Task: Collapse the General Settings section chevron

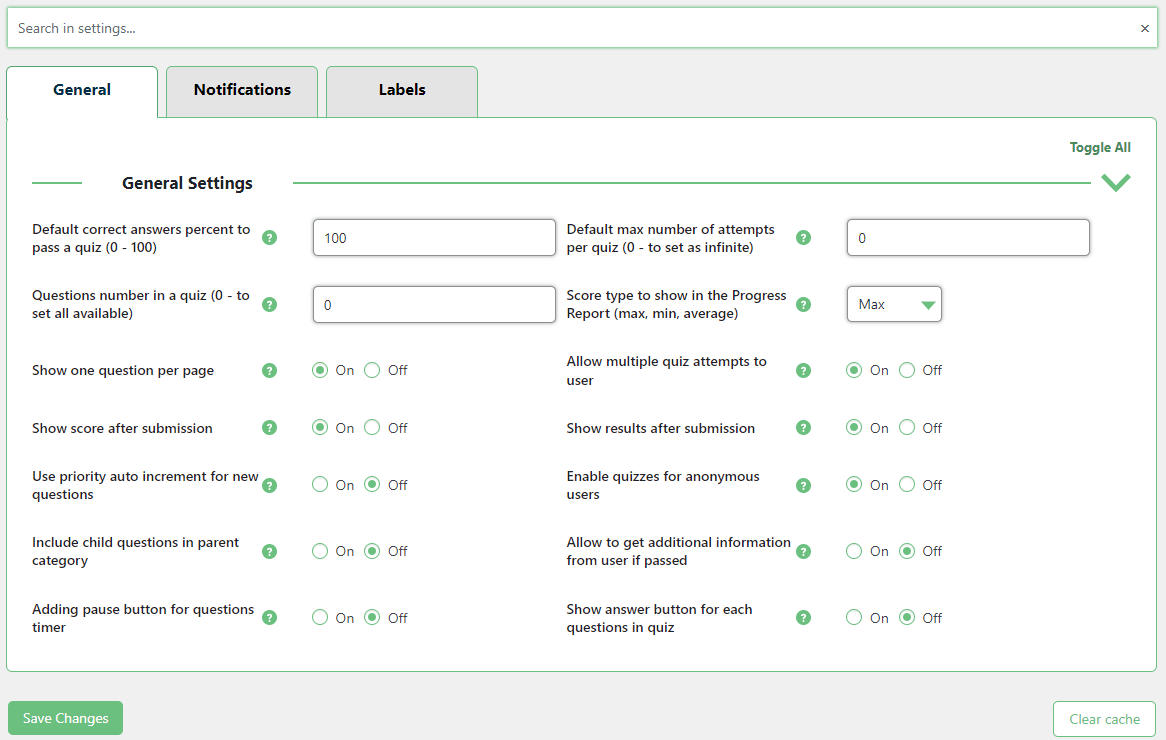Action: pos(1115,183)
